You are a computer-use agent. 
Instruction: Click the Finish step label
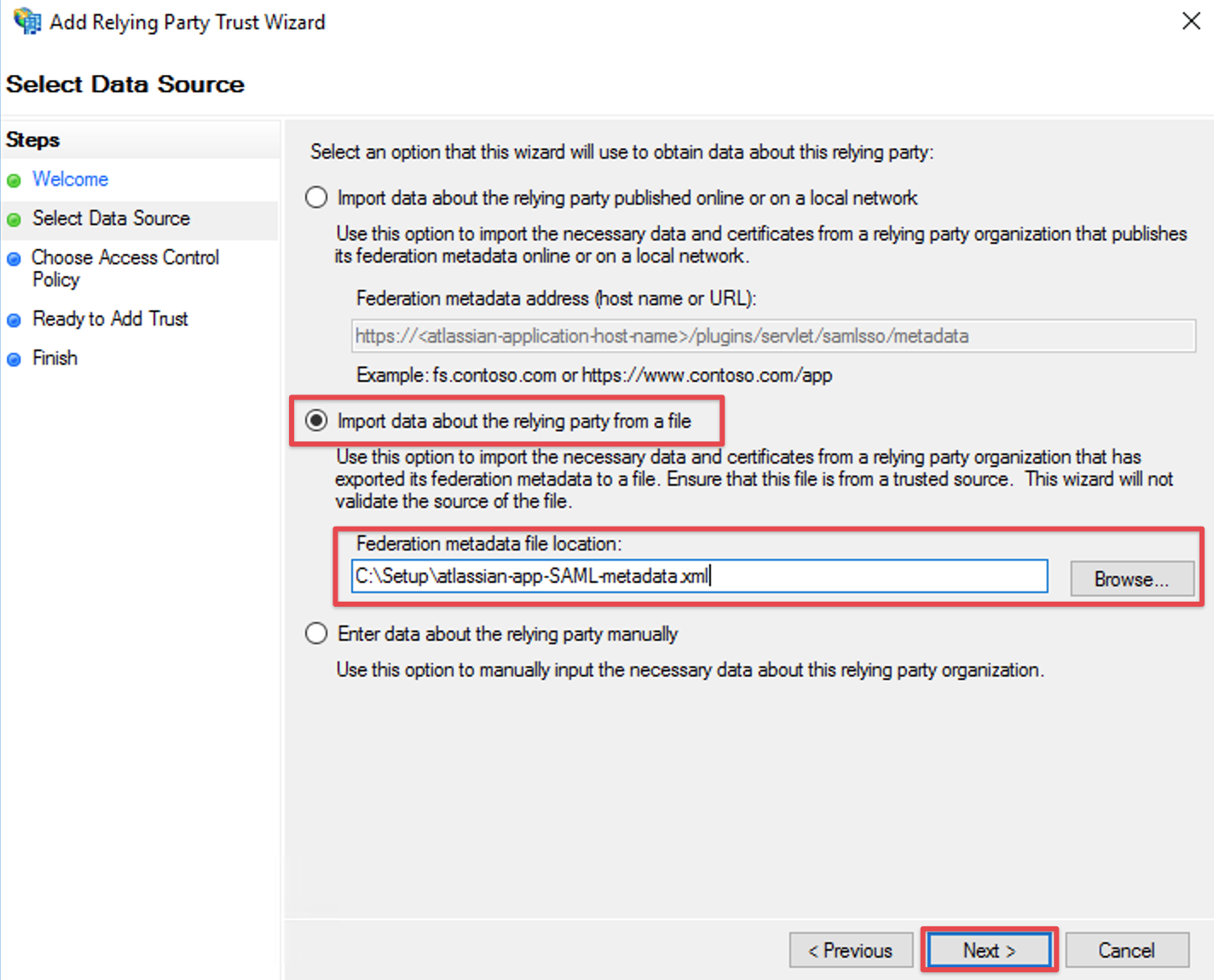pos(55,359)
